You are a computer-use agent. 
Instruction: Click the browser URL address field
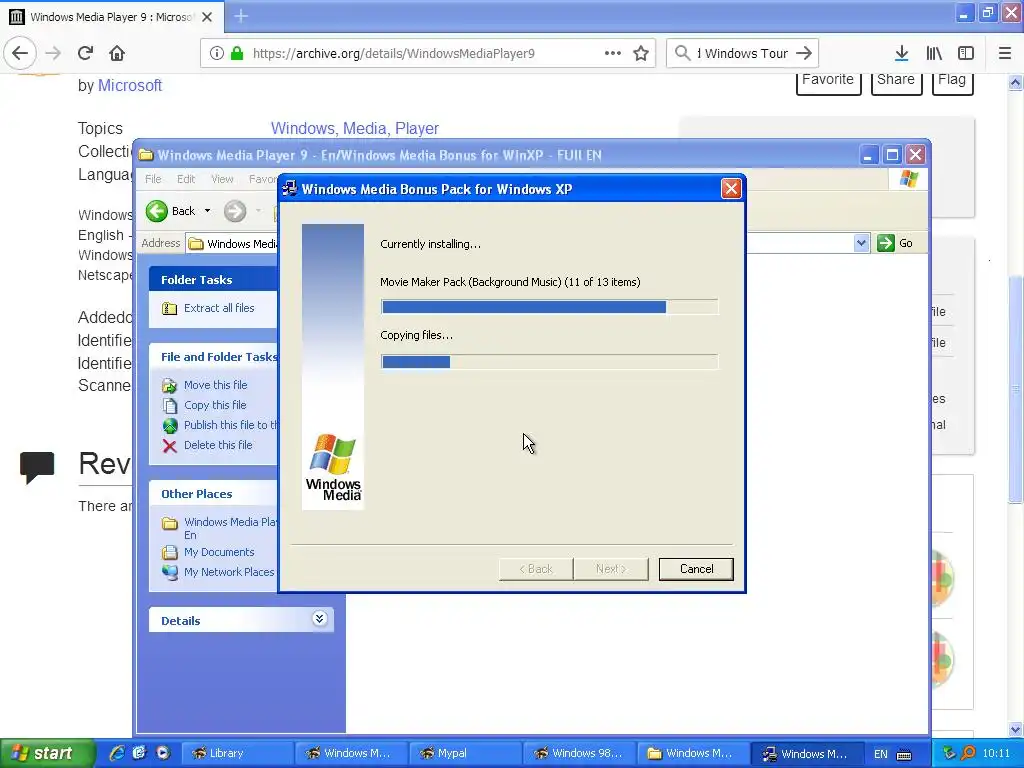coord(393,54)
